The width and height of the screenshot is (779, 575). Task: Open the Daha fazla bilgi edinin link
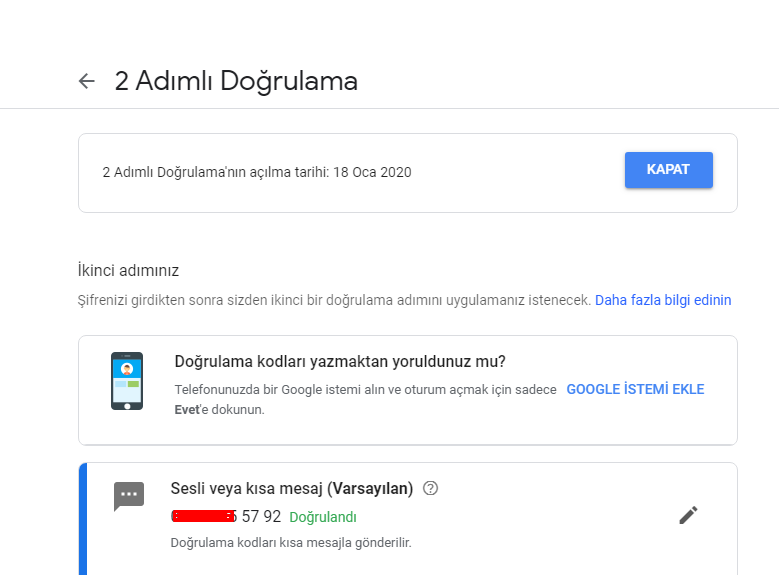(x=663, y=300)
